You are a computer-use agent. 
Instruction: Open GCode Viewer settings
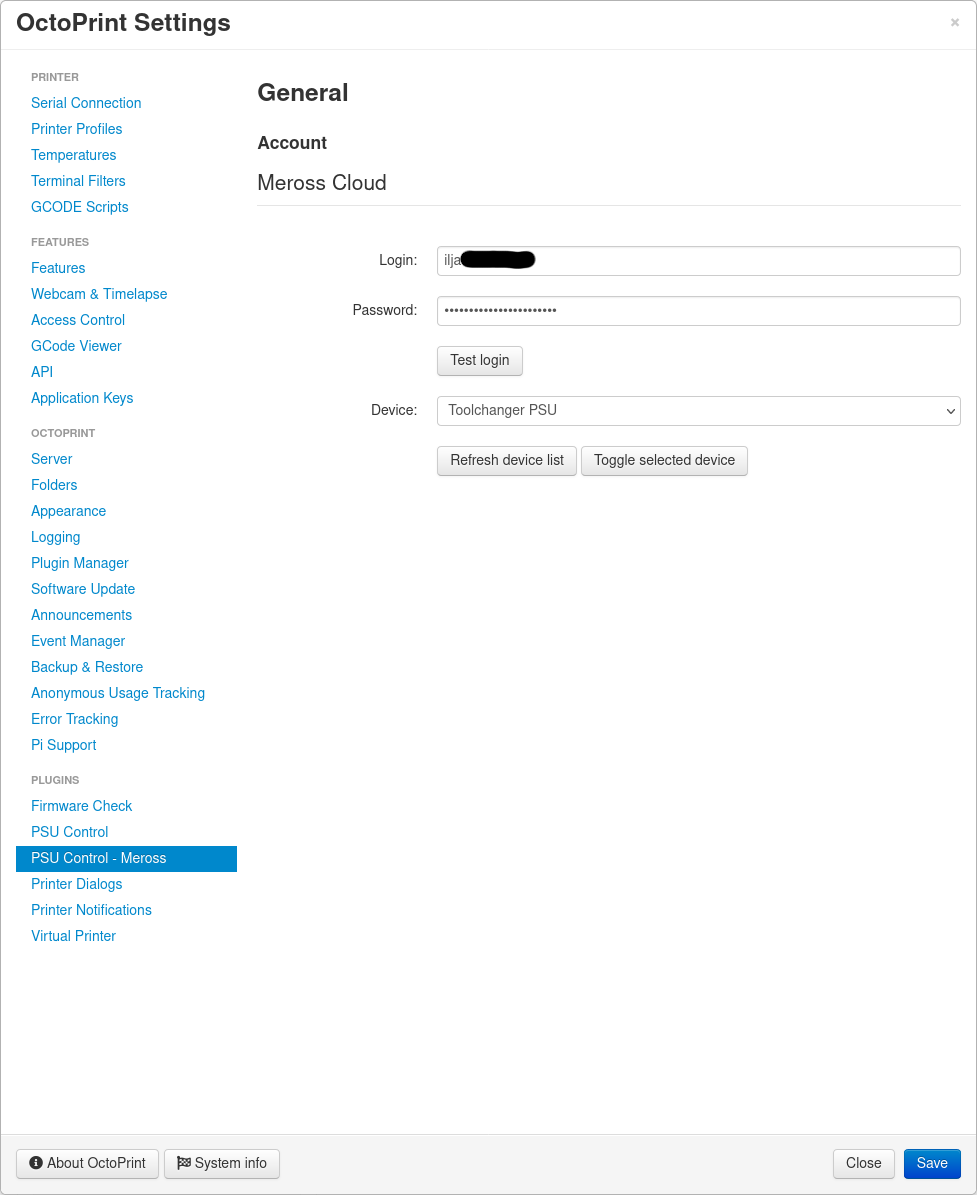tap(76, 345)
